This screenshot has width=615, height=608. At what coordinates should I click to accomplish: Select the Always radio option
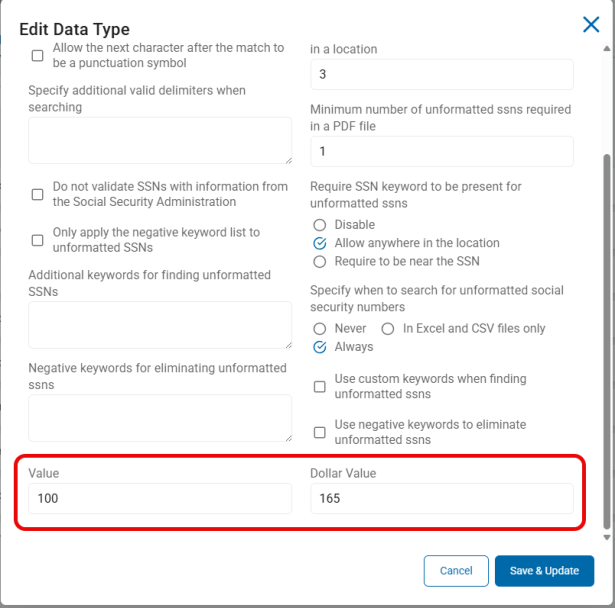(x=320, y=347)
